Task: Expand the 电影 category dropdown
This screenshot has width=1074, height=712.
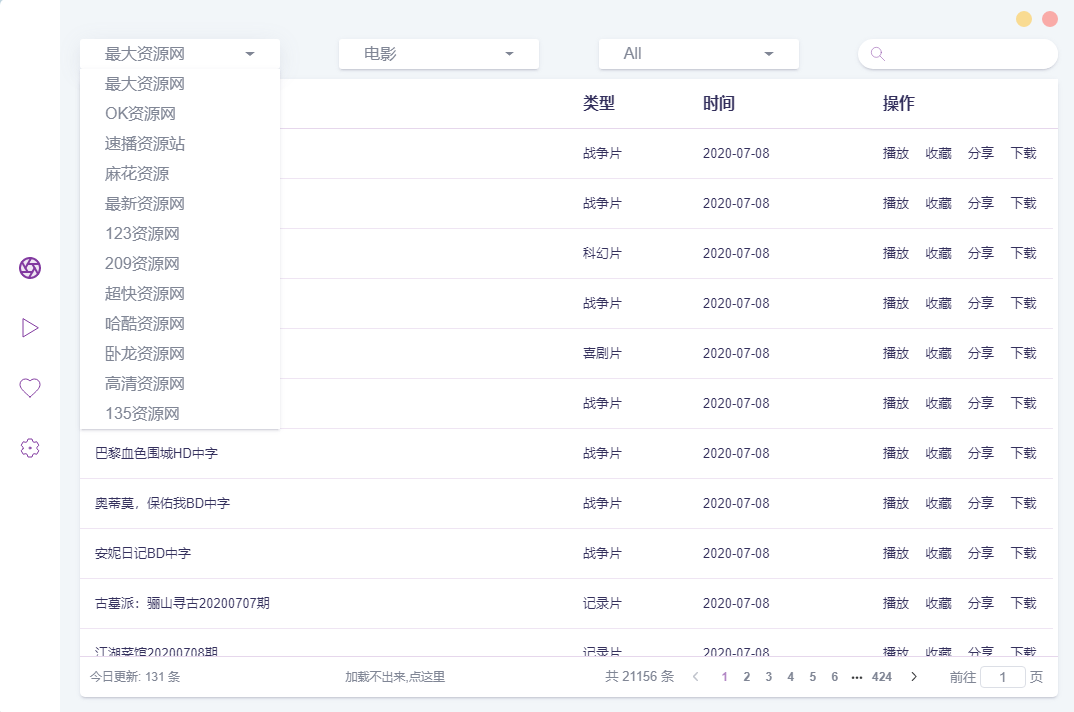Action: (x=438, y=54)
